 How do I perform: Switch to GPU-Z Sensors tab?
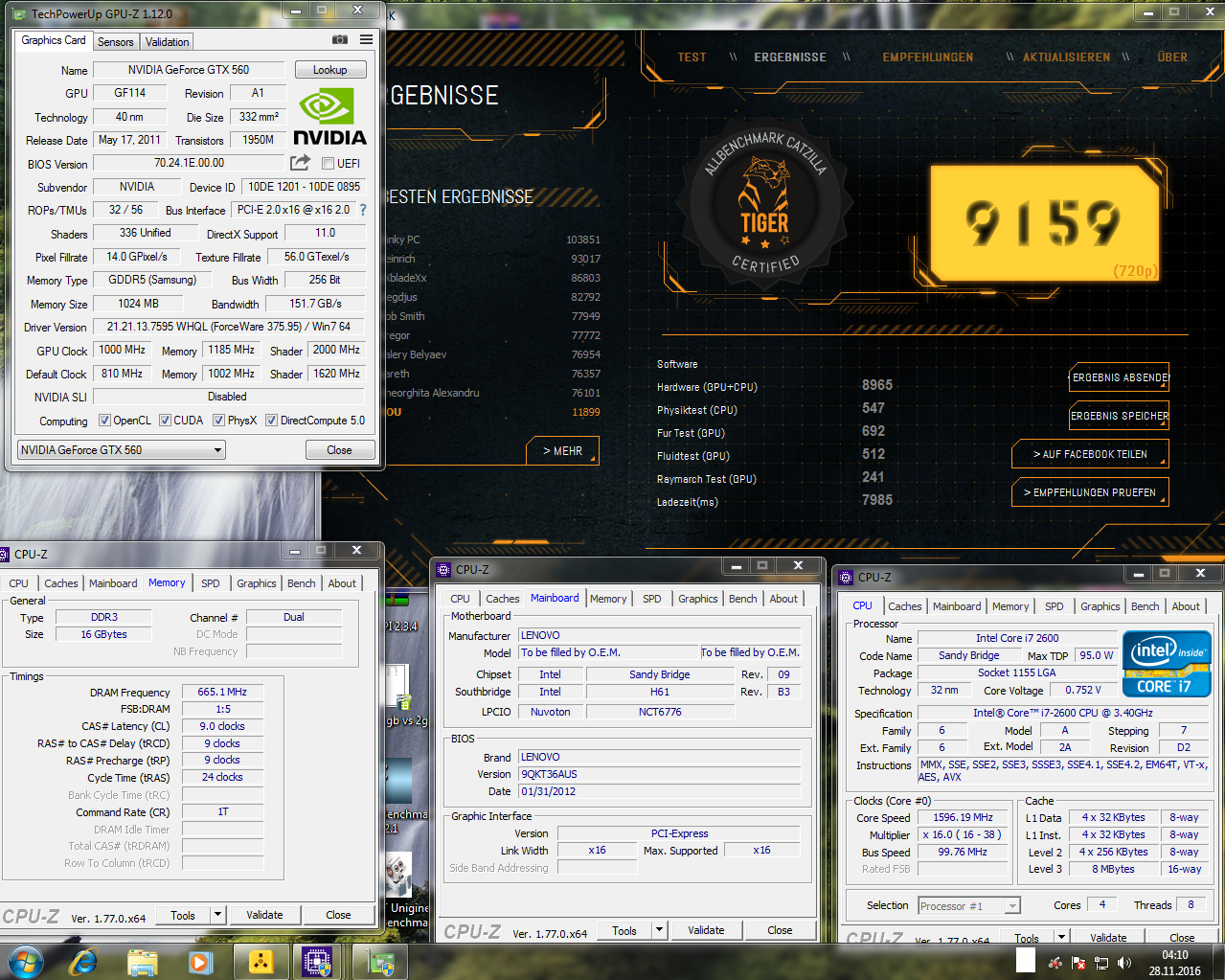point(116,42)
